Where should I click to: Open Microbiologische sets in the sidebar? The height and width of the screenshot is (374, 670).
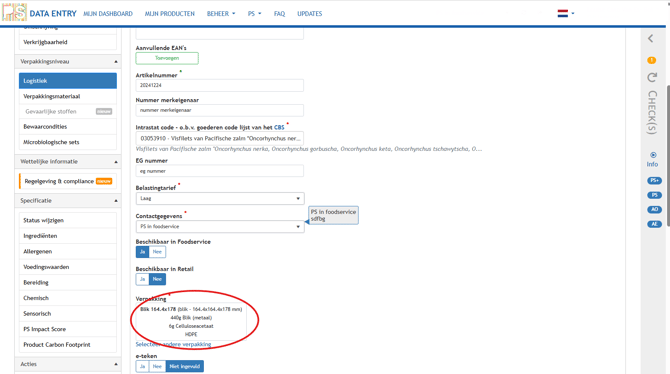[x=68, y=142]
